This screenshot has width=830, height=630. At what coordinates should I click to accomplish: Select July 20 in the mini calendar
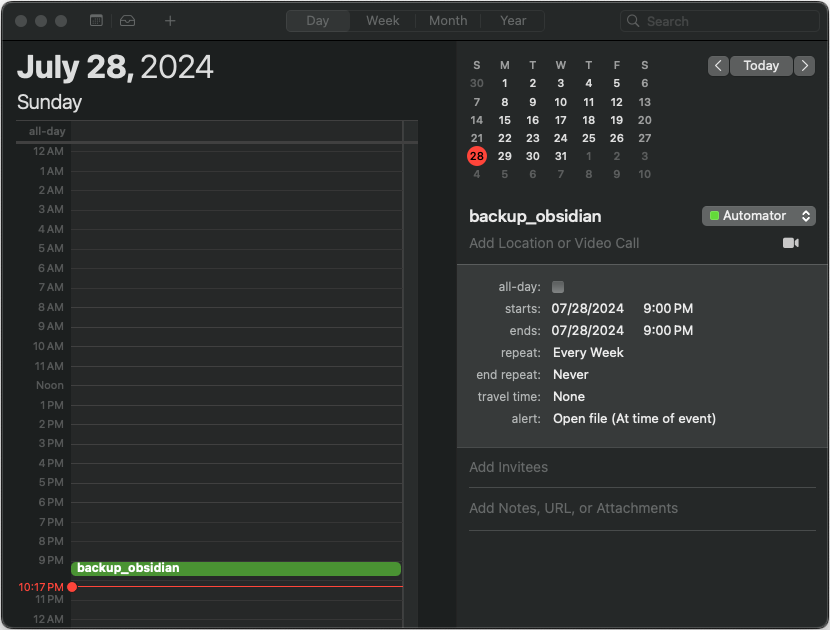pyautogui.click(x=644, y=120)
